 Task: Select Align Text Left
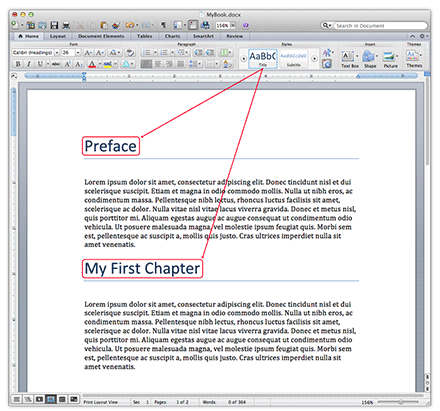(x=146, y=64)
